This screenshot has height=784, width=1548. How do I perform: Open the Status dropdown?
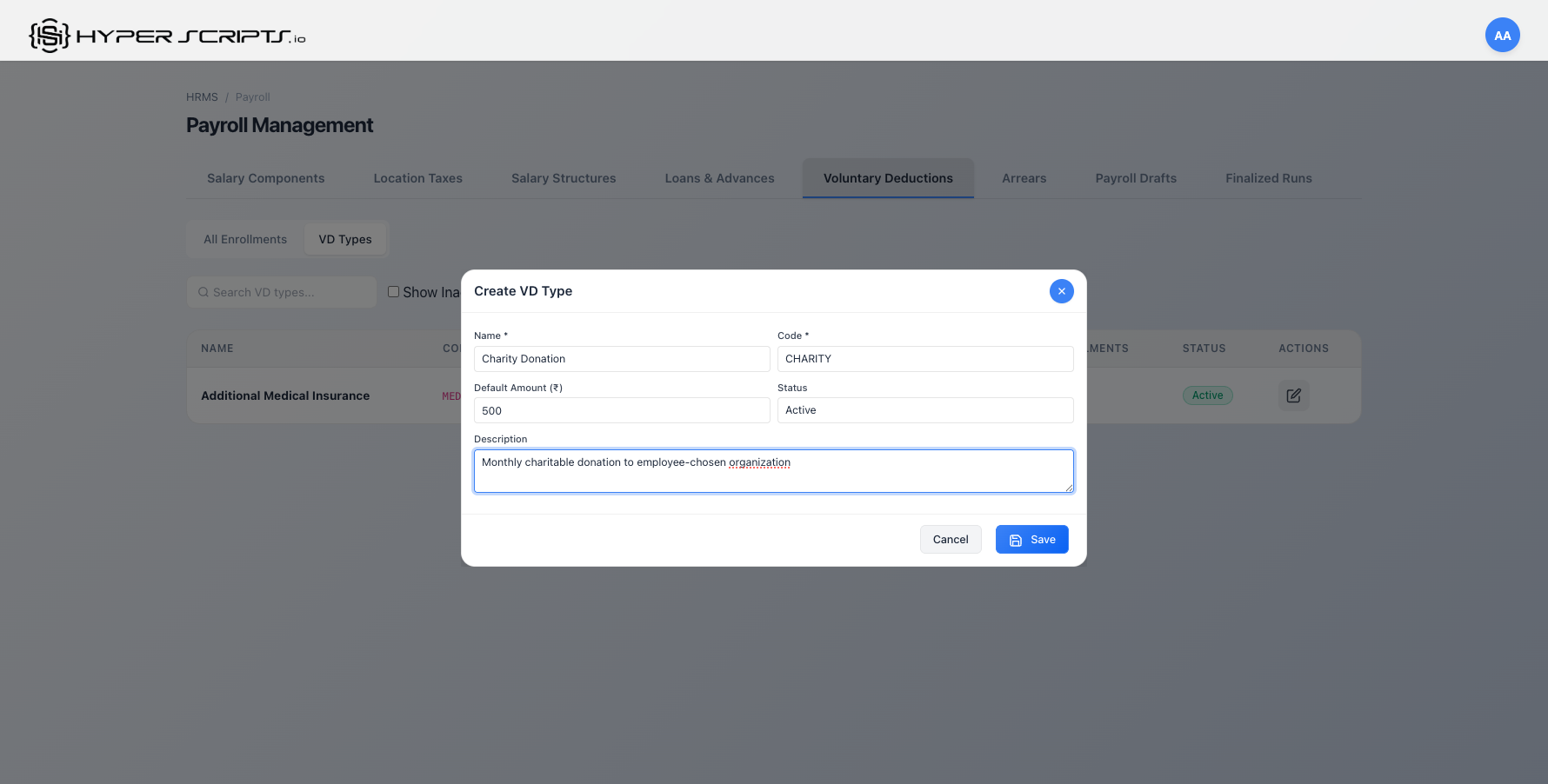[x=924, y=409]
